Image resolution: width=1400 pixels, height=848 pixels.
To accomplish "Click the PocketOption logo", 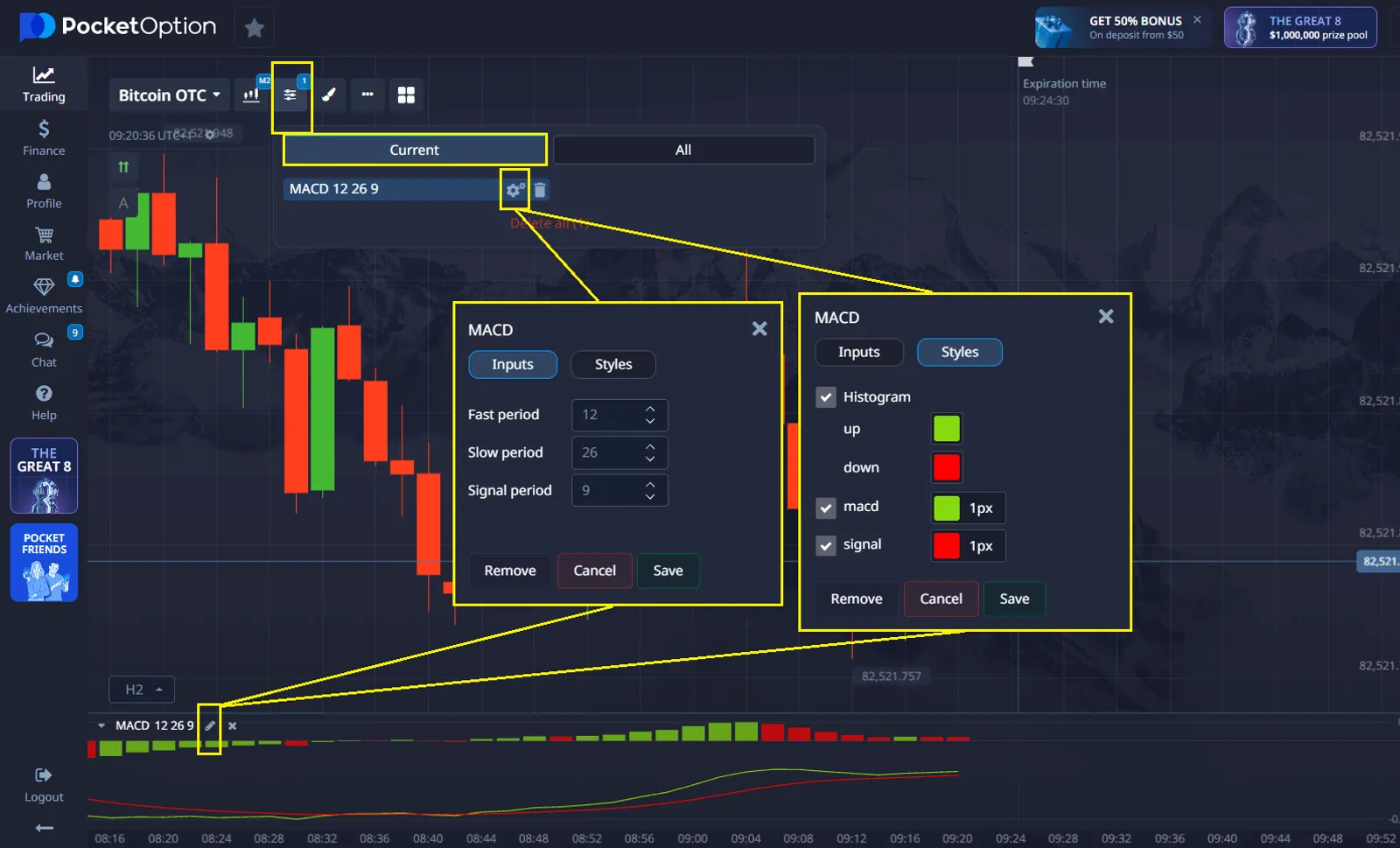I will coord(118,26).
